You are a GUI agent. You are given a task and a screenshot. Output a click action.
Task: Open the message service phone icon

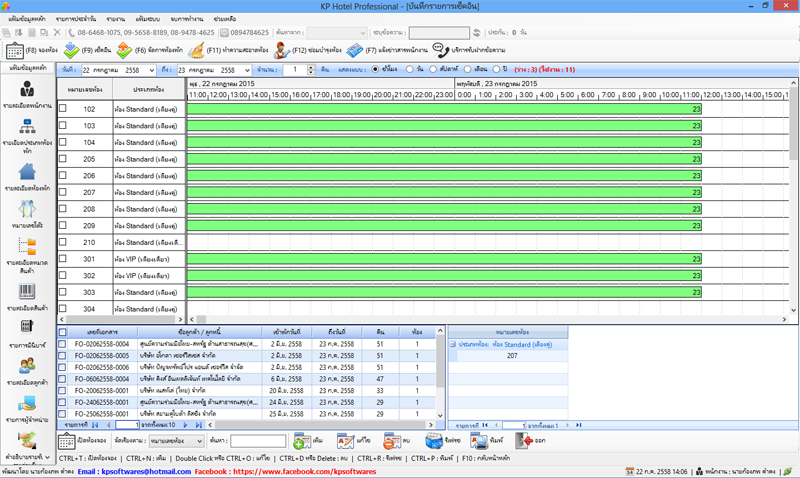point(440,50)
